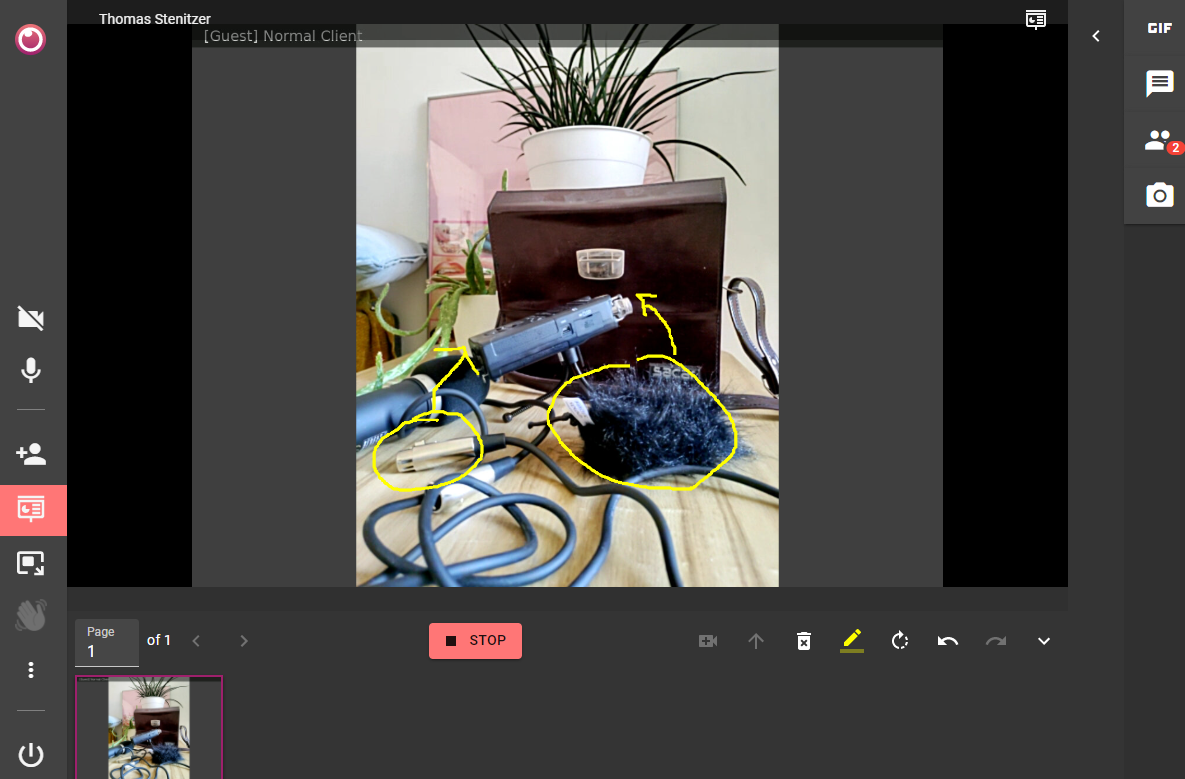Redo the annotation
The image size is (1185, 779).
tap(995, 641)
